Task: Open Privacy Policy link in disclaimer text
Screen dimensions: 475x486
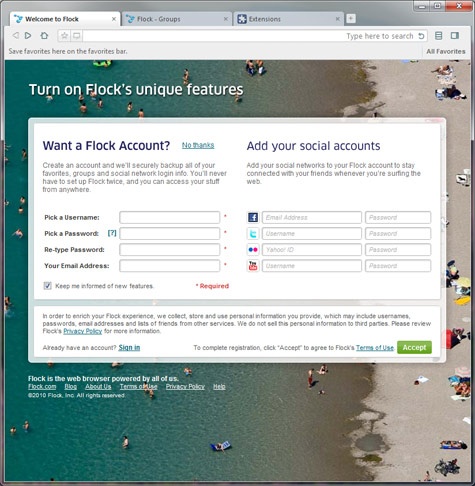Action: coord(83,331)
